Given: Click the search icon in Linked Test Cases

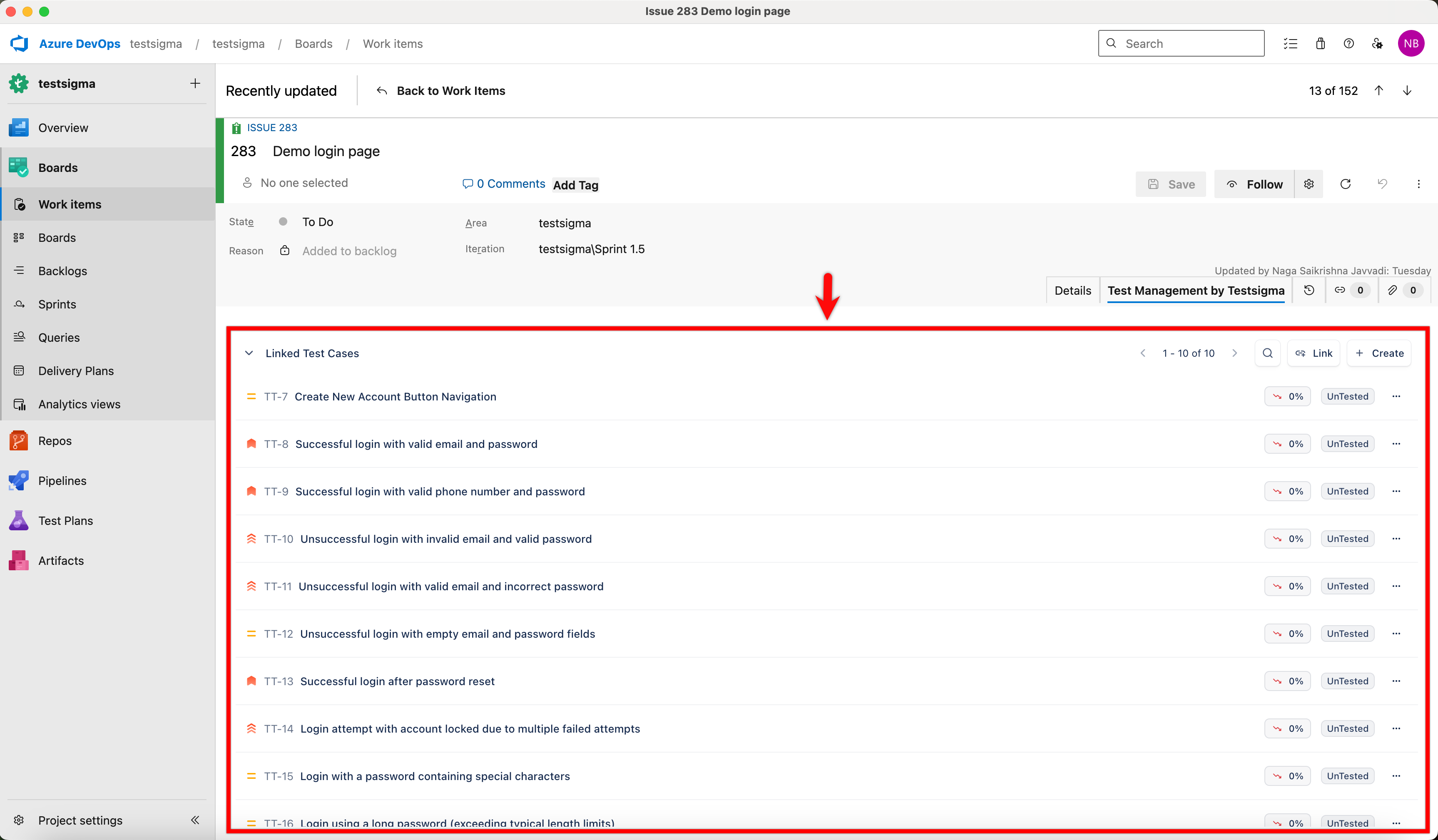Looking at the screenshot, I should 1267,353.
